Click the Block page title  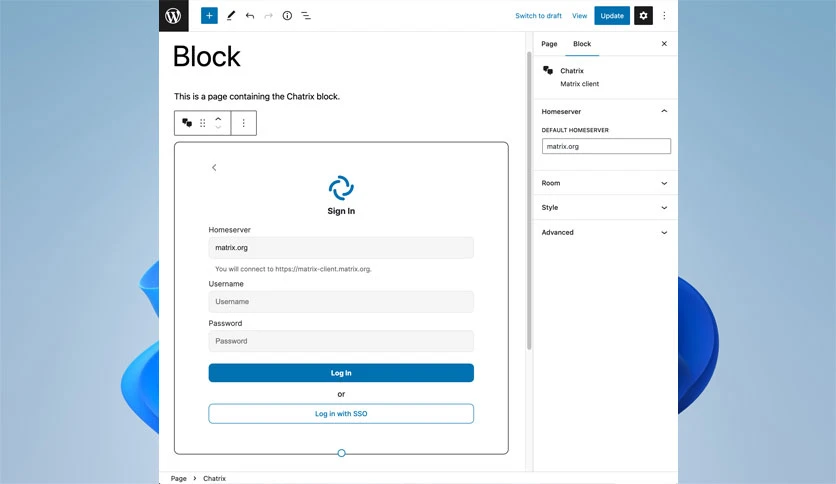(207, 57)
